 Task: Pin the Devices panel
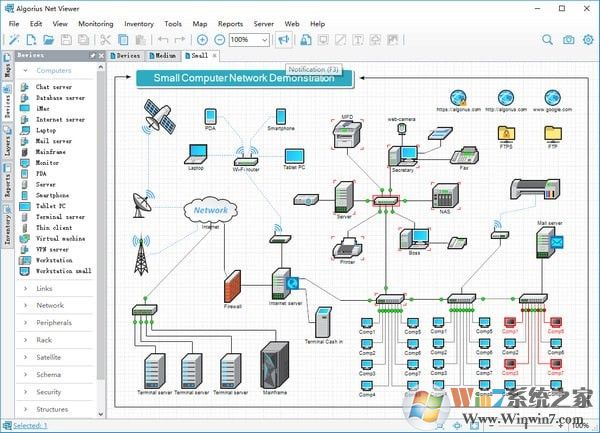point(93,55)
